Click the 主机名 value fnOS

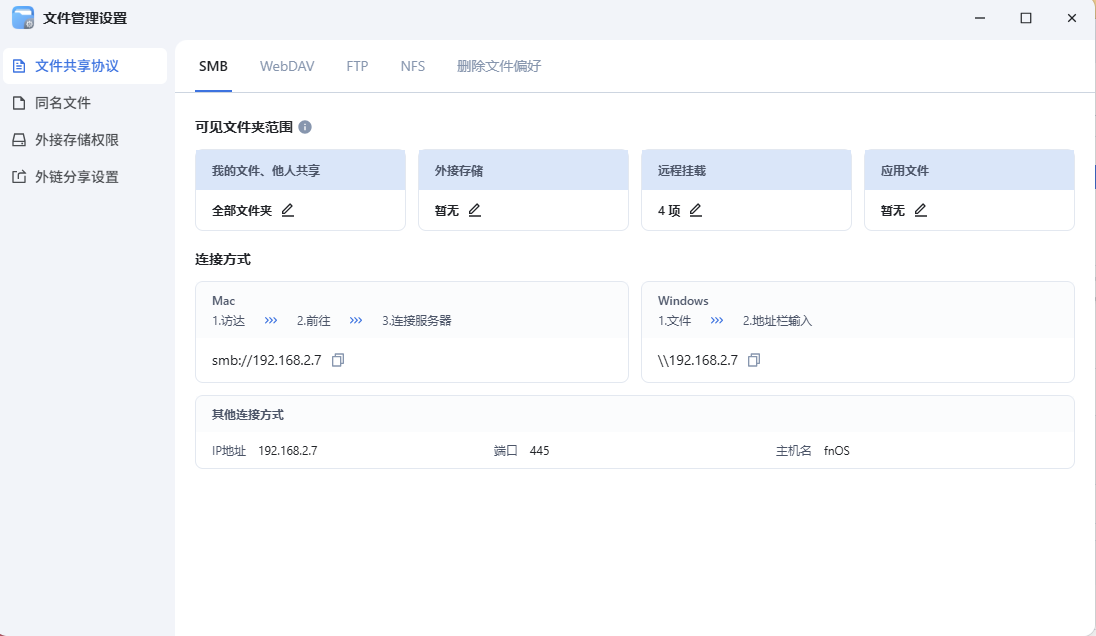(x=837, y=451)
